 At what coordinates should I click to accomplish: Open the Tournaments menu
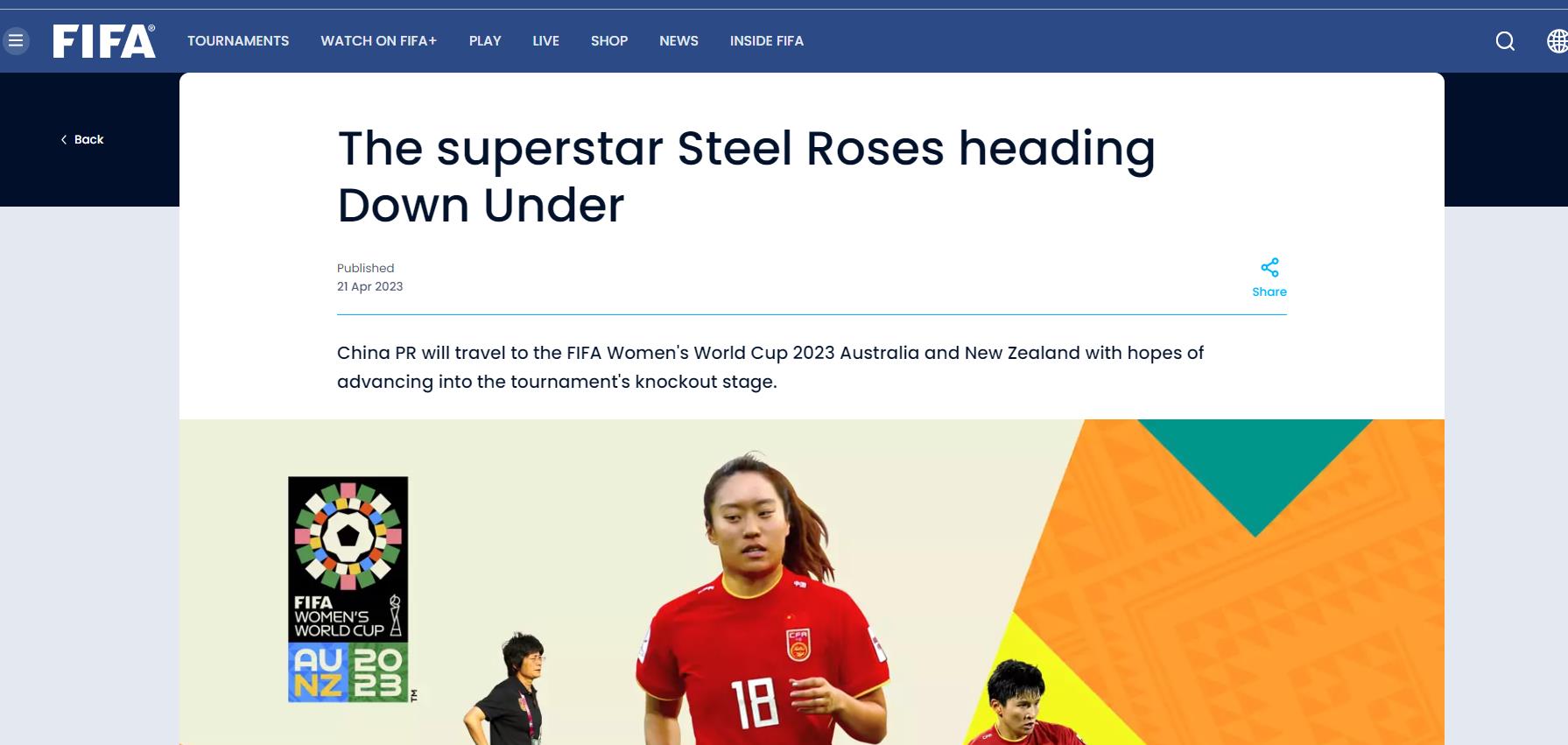click(x=238, y=41)
